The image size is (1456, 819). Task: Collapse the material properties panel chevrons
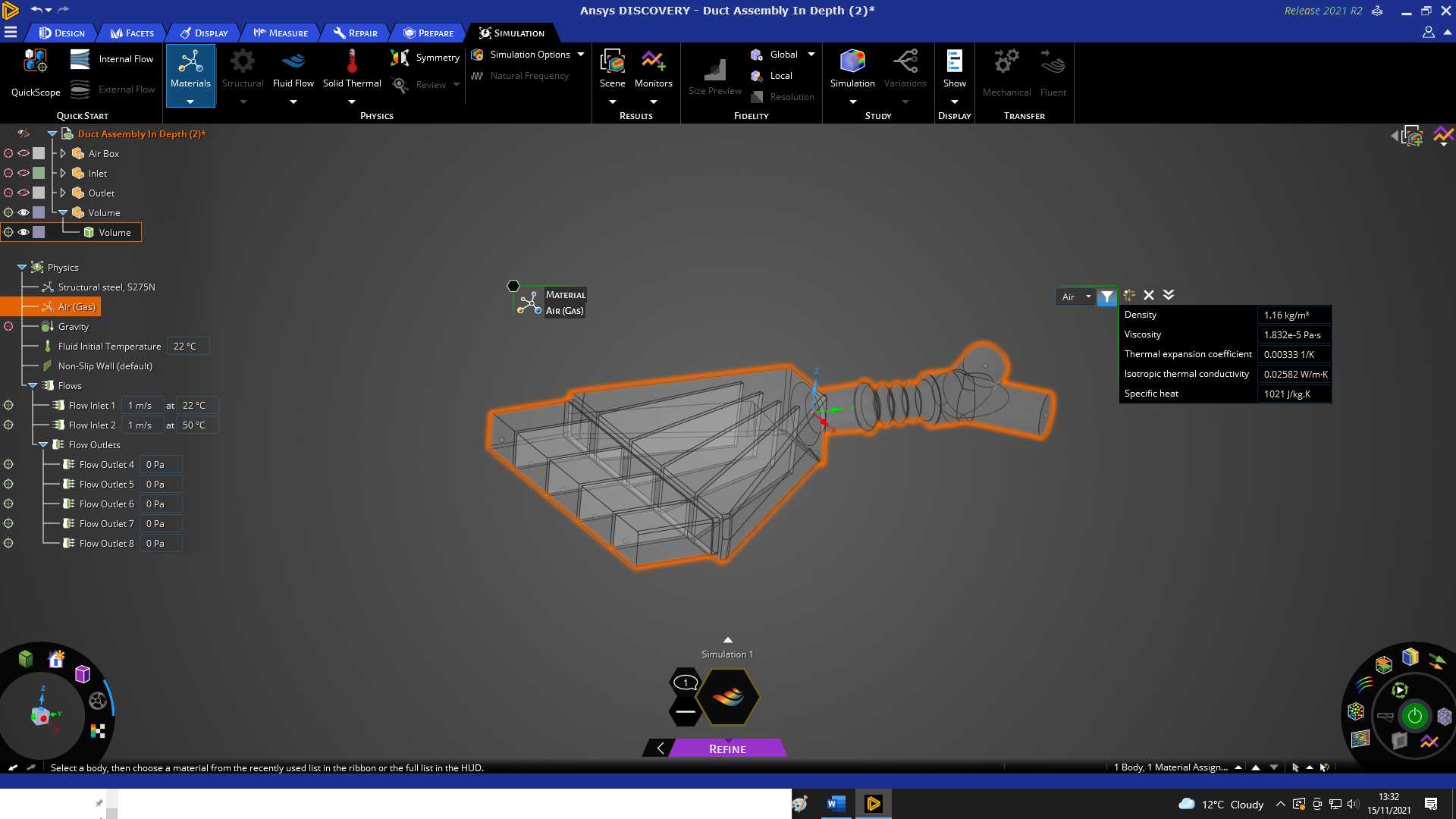1169,295
